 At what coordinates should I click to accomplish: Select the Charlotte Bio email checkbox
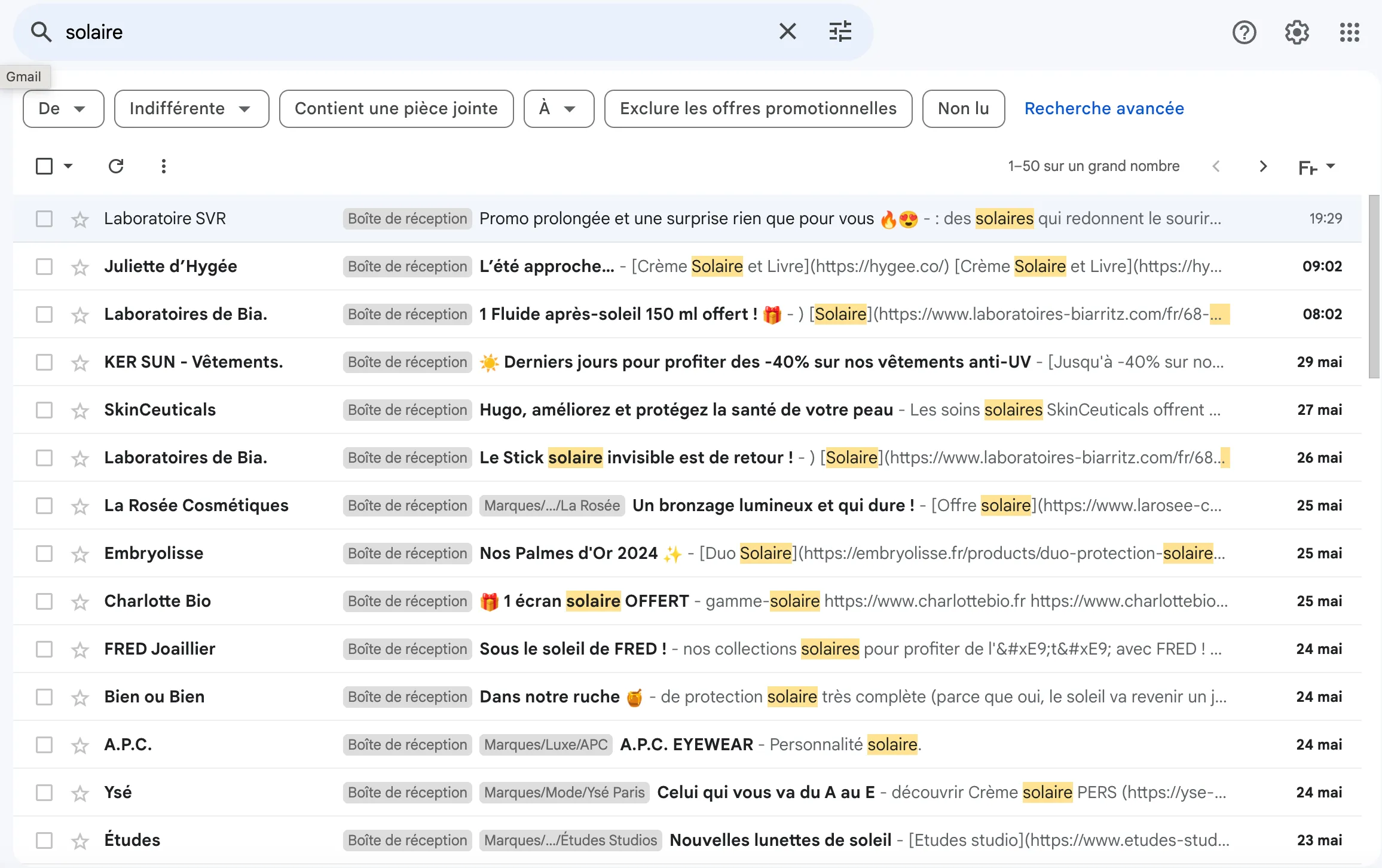point(44,601)
